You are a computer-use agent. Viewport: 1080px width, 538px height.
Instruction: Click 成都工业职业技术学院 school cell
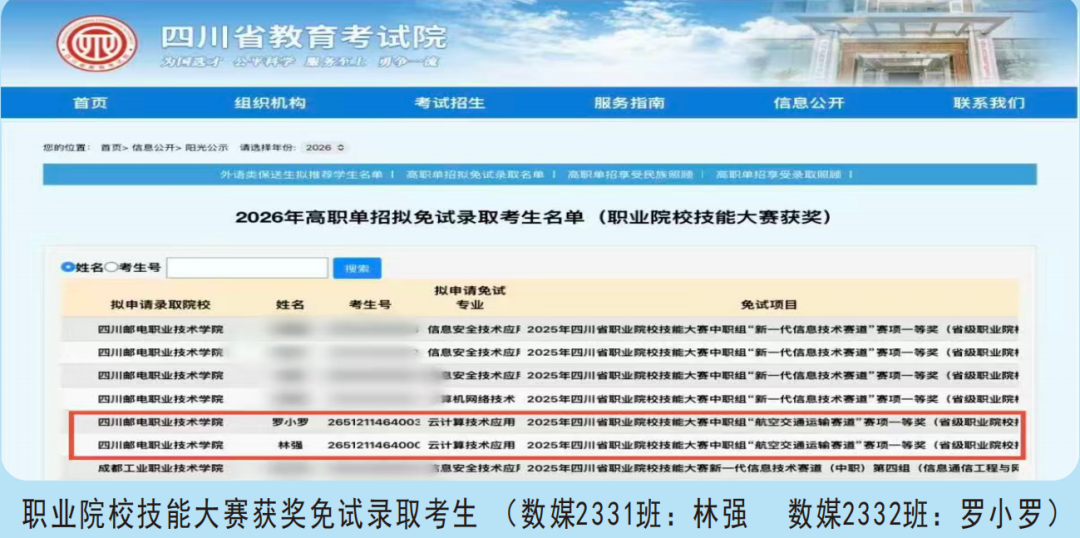pyautogui.click(x=160, y=469)
